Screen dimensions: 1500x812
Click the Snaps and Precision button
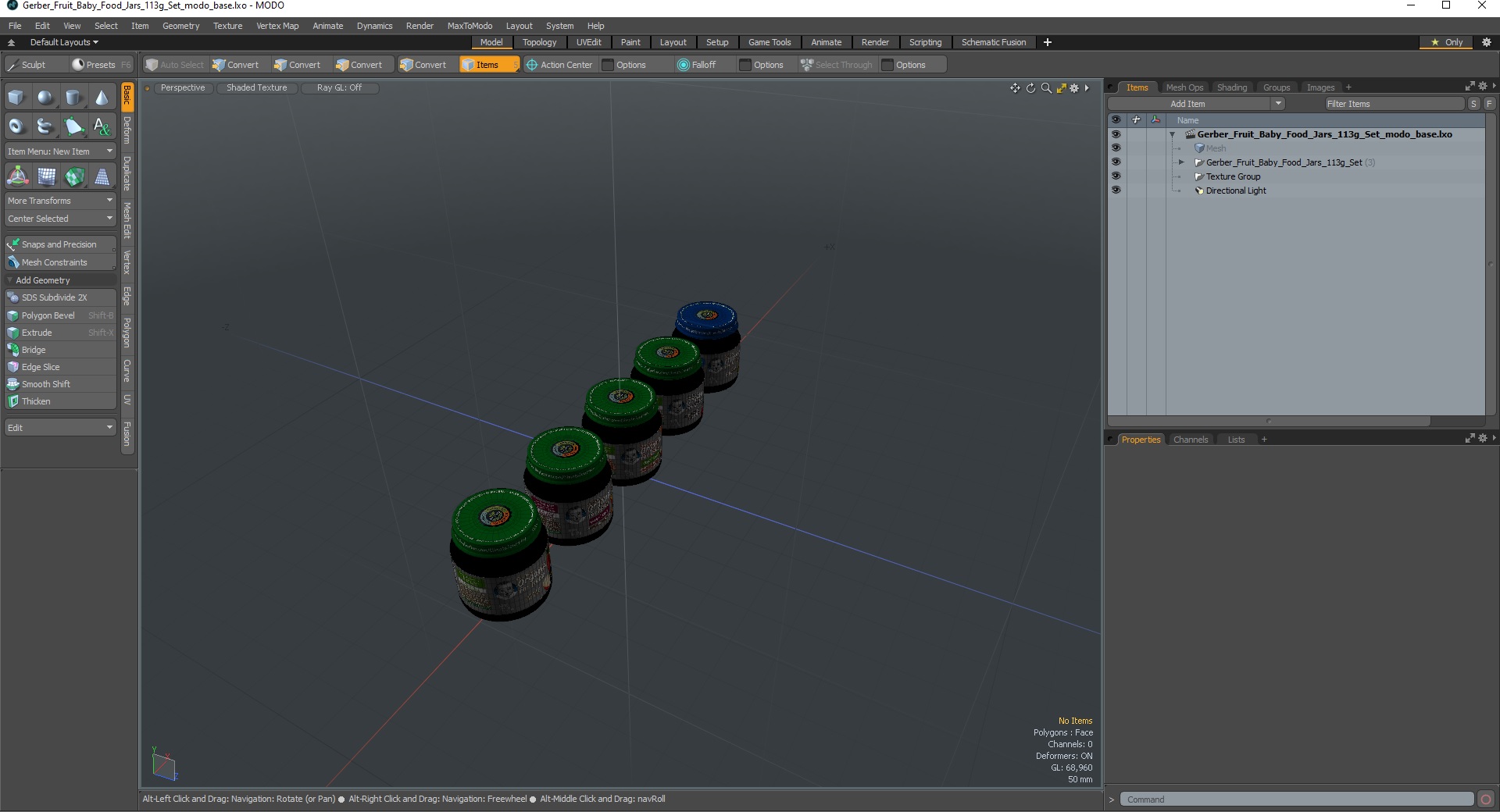(x=60, y=244)
